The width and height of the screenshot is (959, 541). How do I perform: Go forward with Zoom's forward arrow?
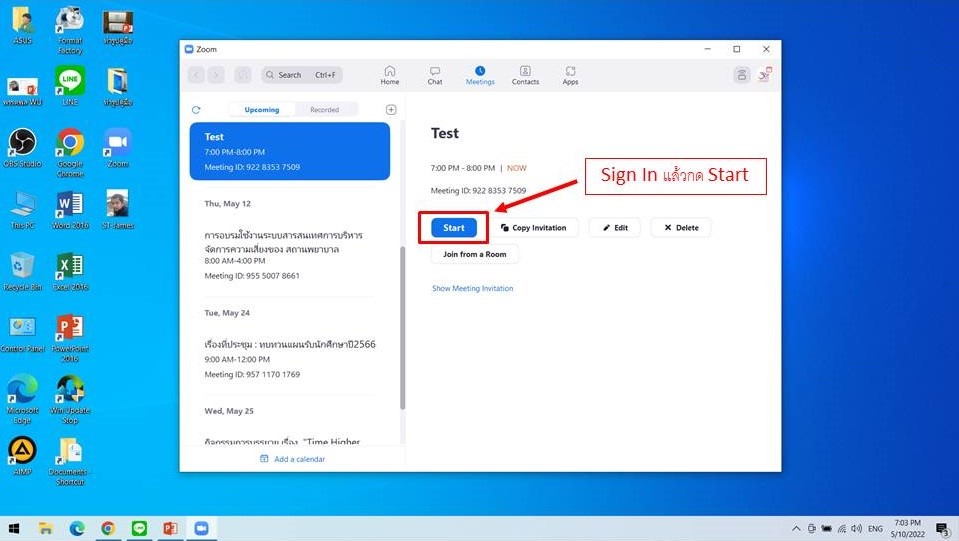coord(216,75)
